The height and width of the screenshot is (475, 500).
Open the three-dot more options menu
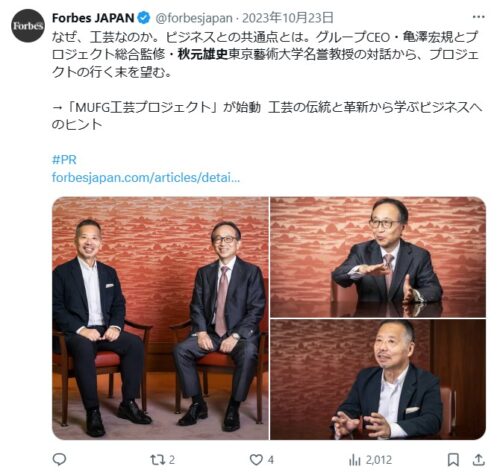(x=479, y=17)
